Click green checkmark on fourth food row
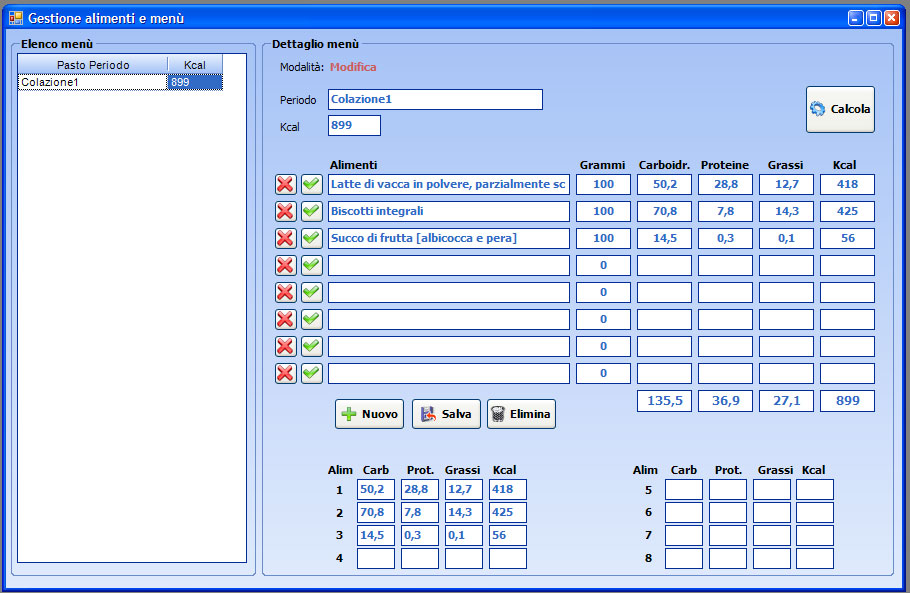 click(312, 265)
